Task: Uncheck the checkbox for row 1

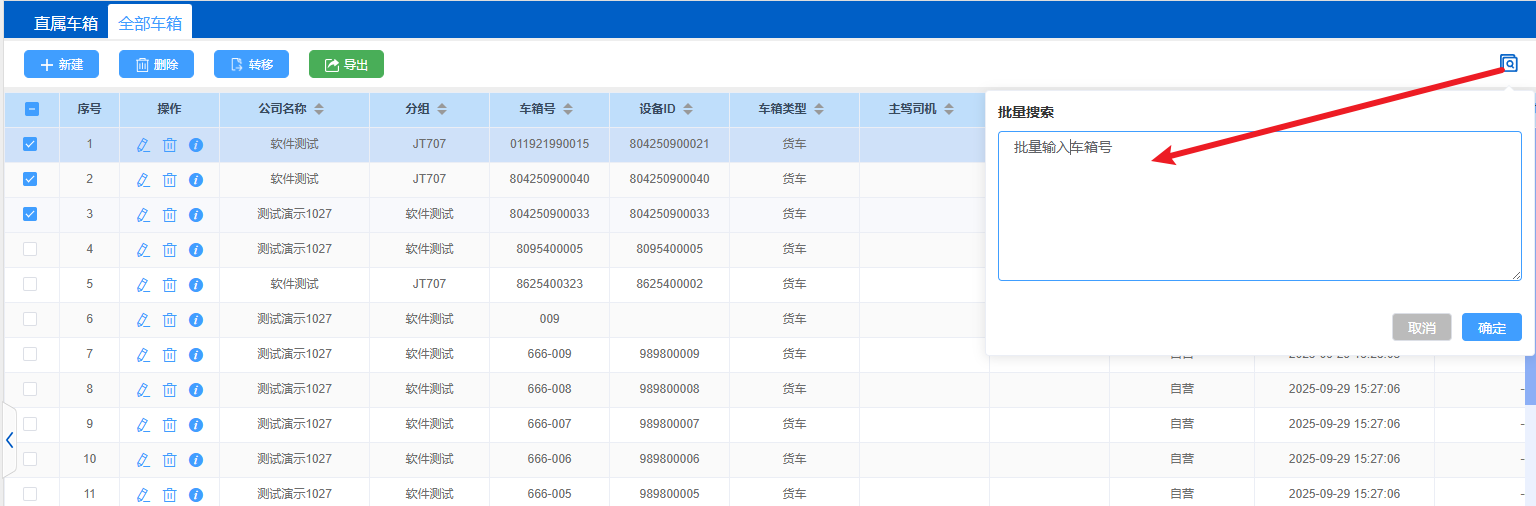Action: point(30,144)
